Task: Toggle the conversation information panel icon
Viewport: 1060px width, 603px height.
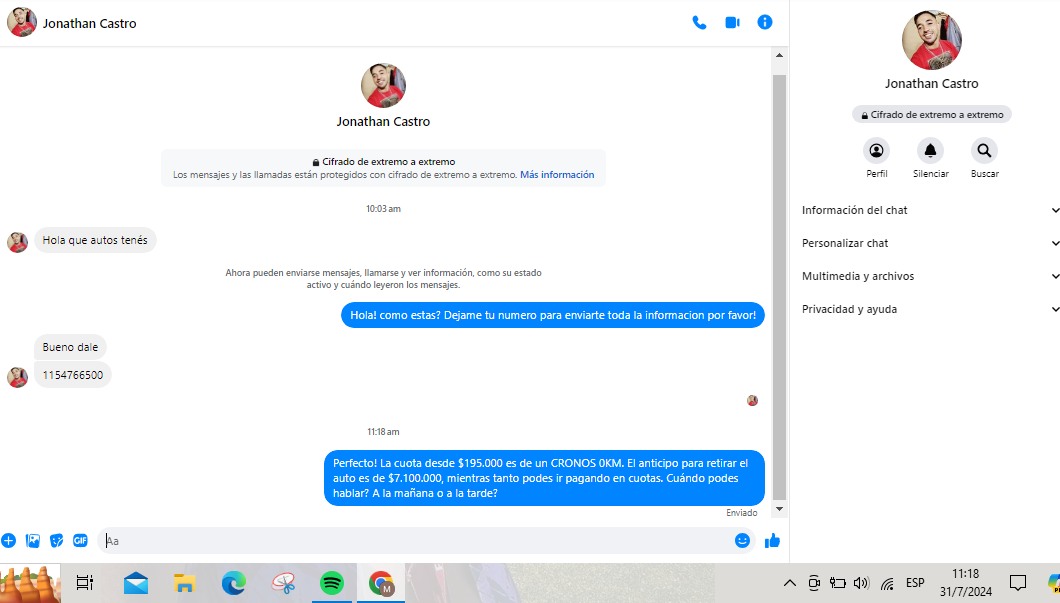Action: (x=765, y=22)
